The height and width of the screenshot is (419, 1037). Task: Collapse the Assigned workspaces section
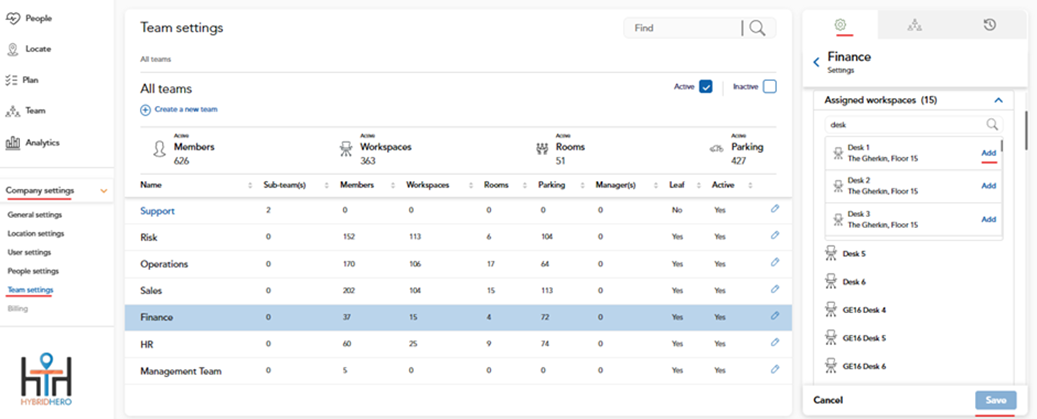tap(999, 100)
